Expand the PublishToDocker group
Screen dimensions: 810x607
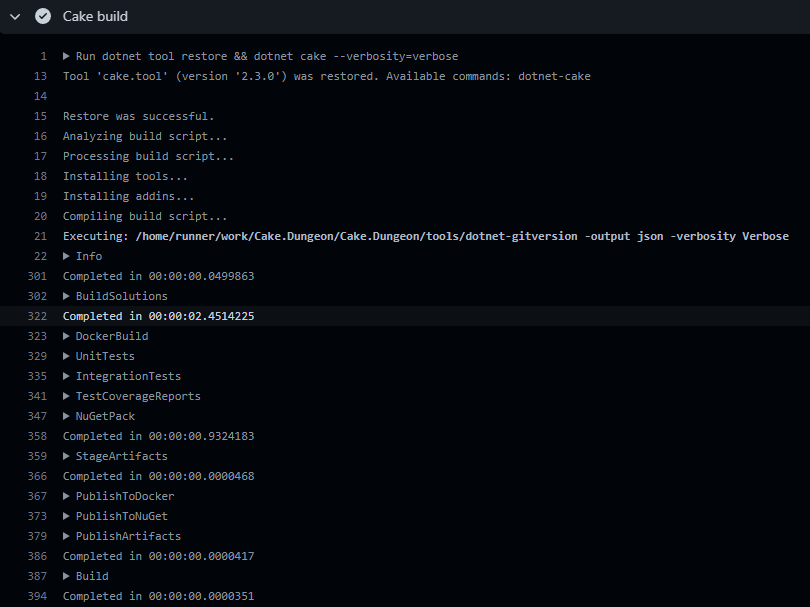click(x=67, y=496)
